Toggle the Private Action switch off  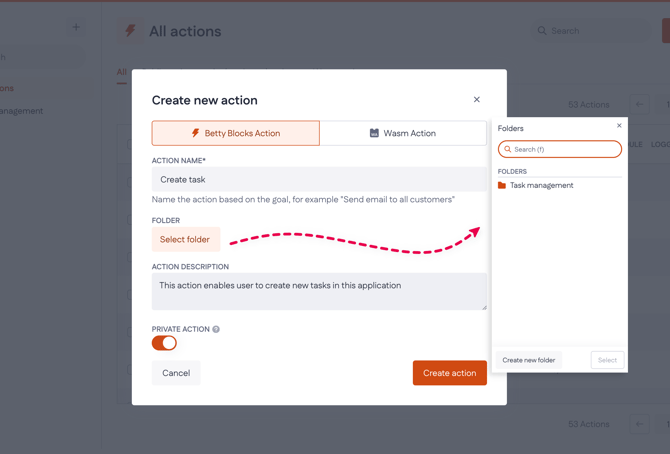click(165, 343)
